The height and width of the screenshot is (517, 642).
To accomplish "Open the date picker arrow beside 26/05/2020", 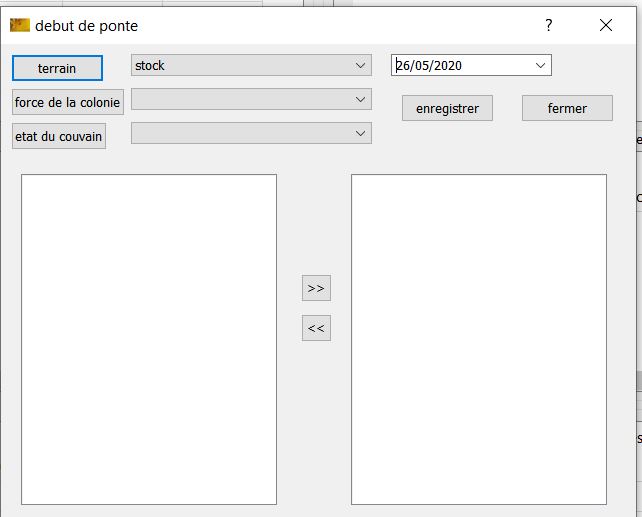I will [541, 66].
